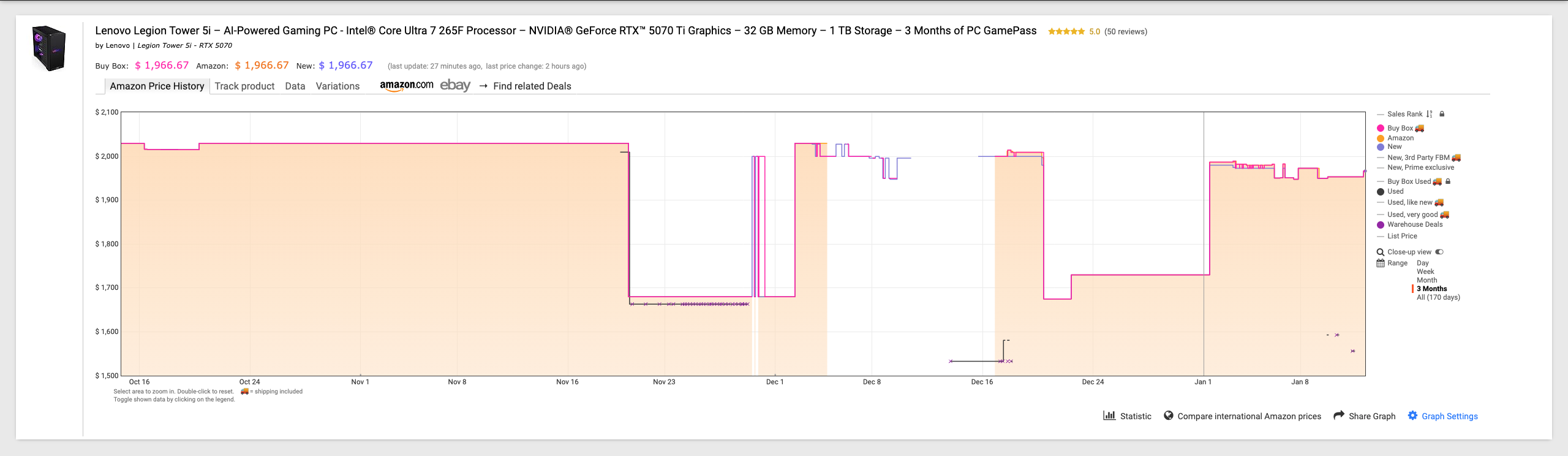Open Graph Settings gear icon

(x=1412, y=416)
